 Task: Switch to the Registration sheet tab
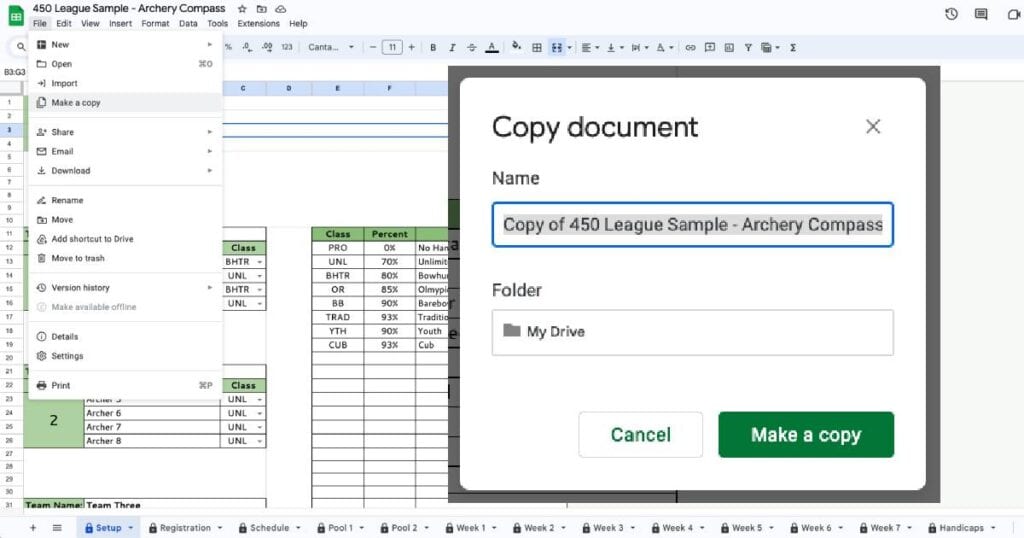185,528
